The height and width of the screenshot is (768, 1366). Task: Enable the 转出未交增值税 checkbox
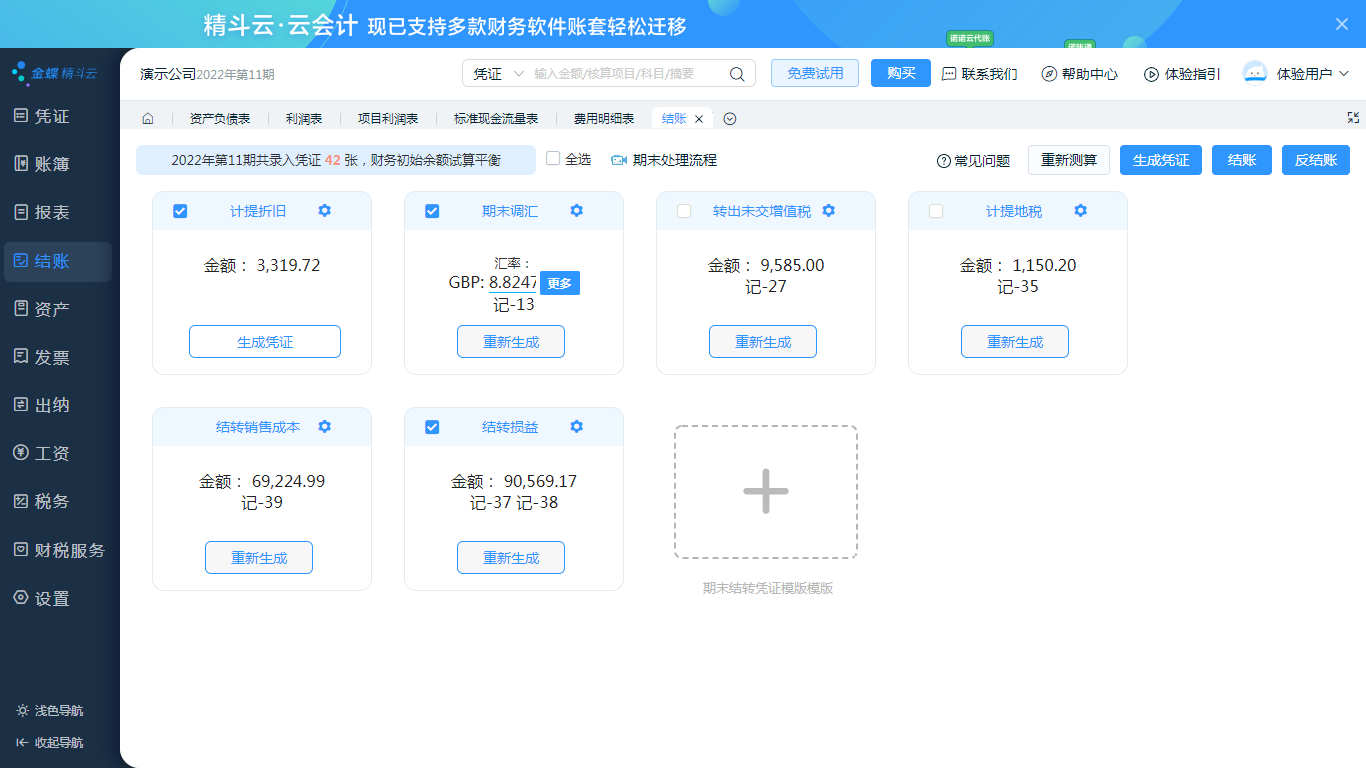[x=684, y=211]
